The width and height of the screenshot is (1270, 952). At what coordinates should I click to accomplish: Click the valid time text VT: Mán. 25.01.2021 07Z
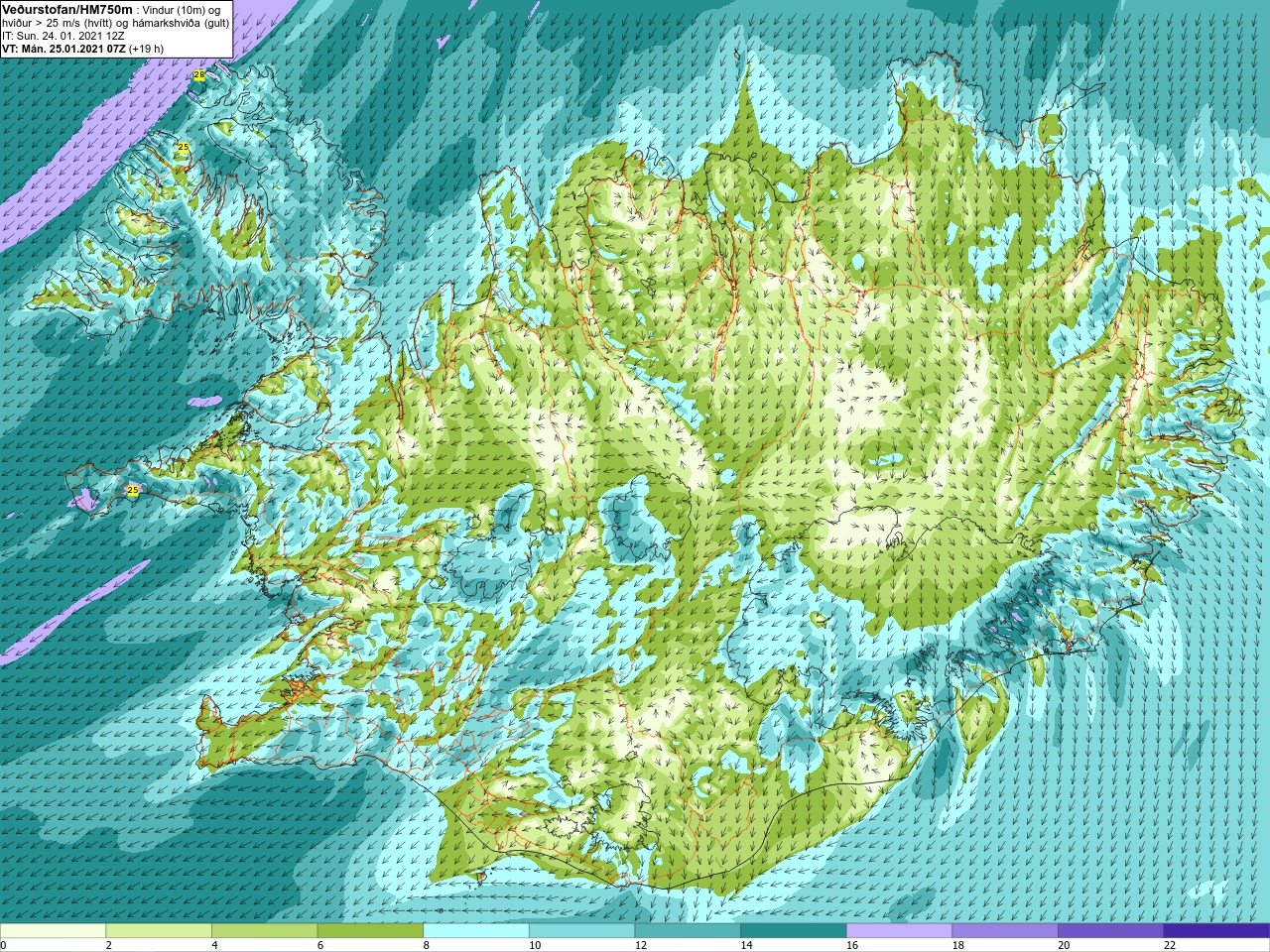[x=63, y=49]
